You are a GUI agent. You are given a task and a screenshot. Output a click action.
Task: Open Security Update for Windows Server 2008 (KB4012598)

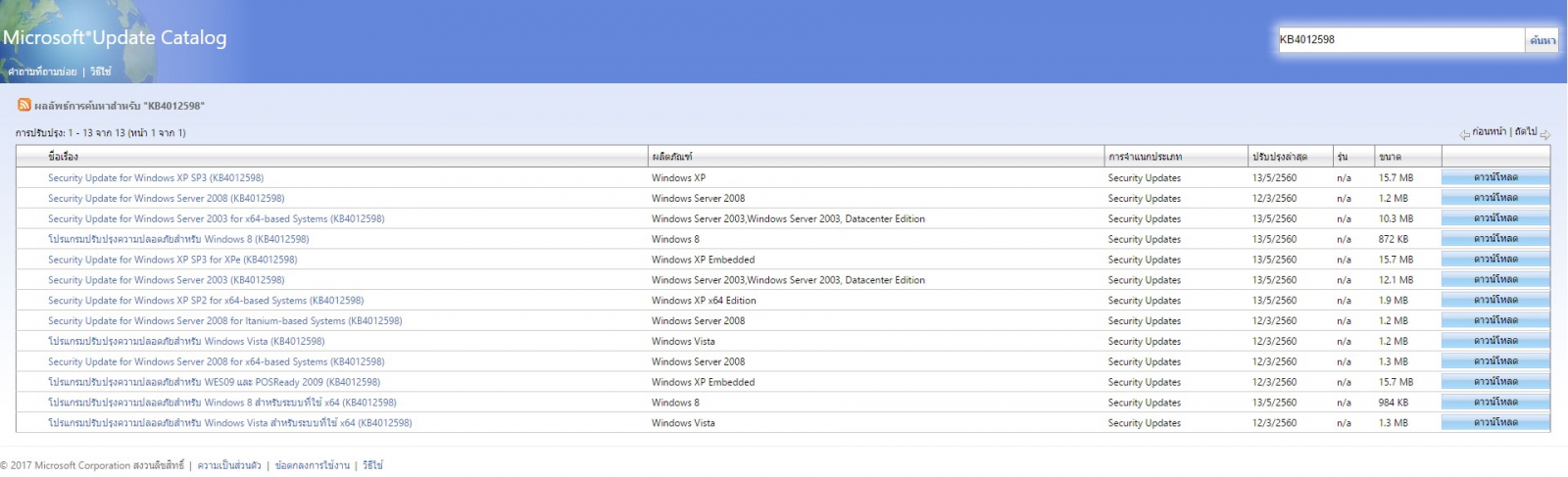point(167,198)
